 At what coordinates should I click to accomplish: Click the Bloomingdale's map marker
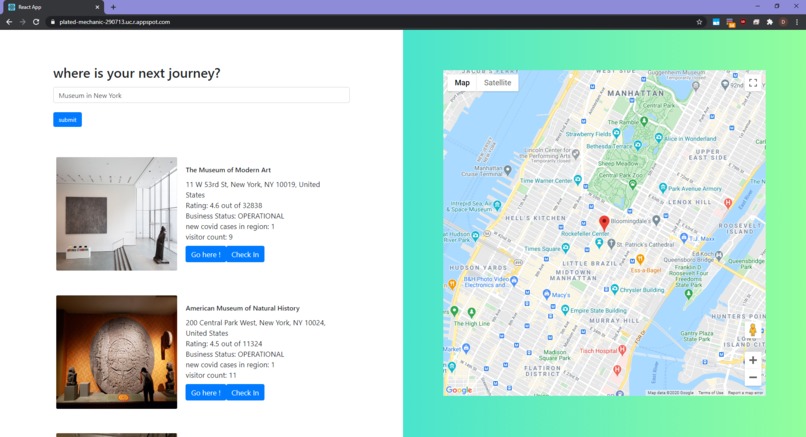pyautogui.click(x=656, y=221)
